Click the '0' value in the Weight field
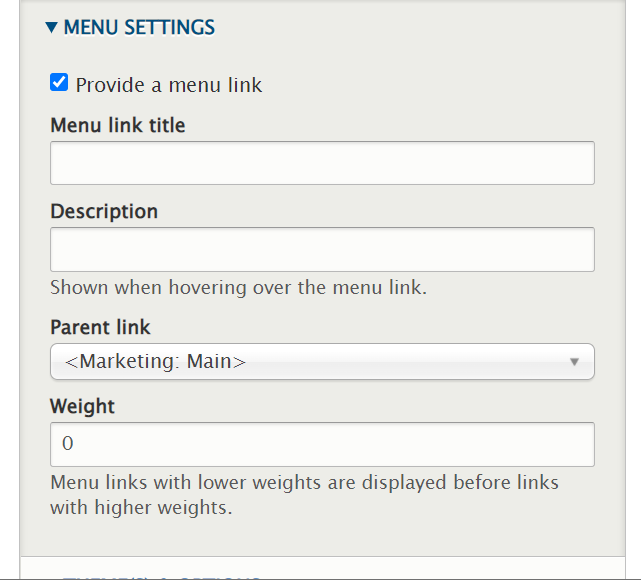Image resolution: width=641 pixels, height=580 pixels. click(x=68, y=443)
